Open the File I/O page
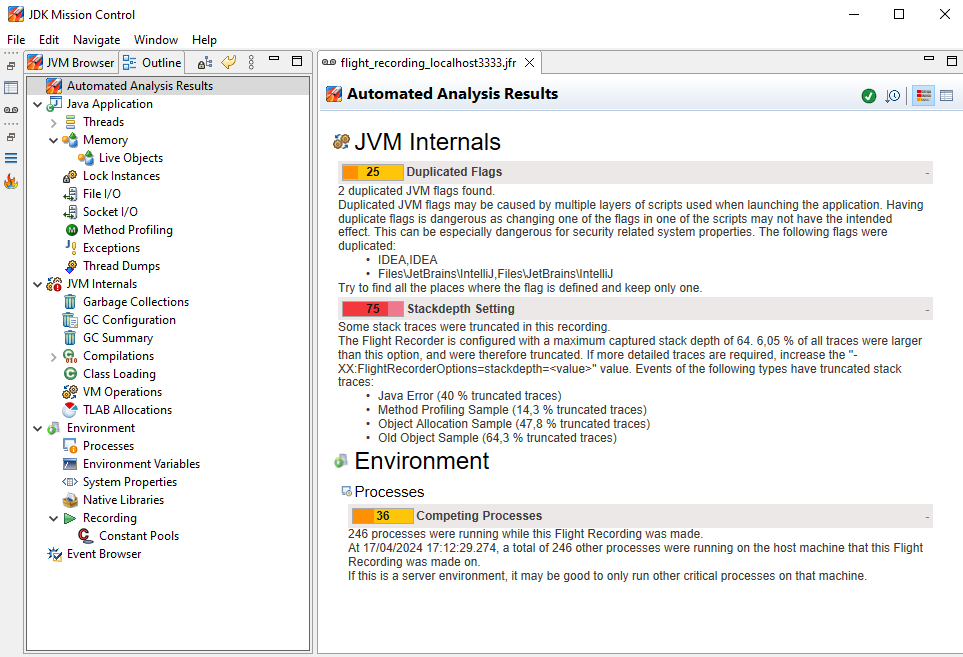Screen dimensions: 963x657 (101, 194)
